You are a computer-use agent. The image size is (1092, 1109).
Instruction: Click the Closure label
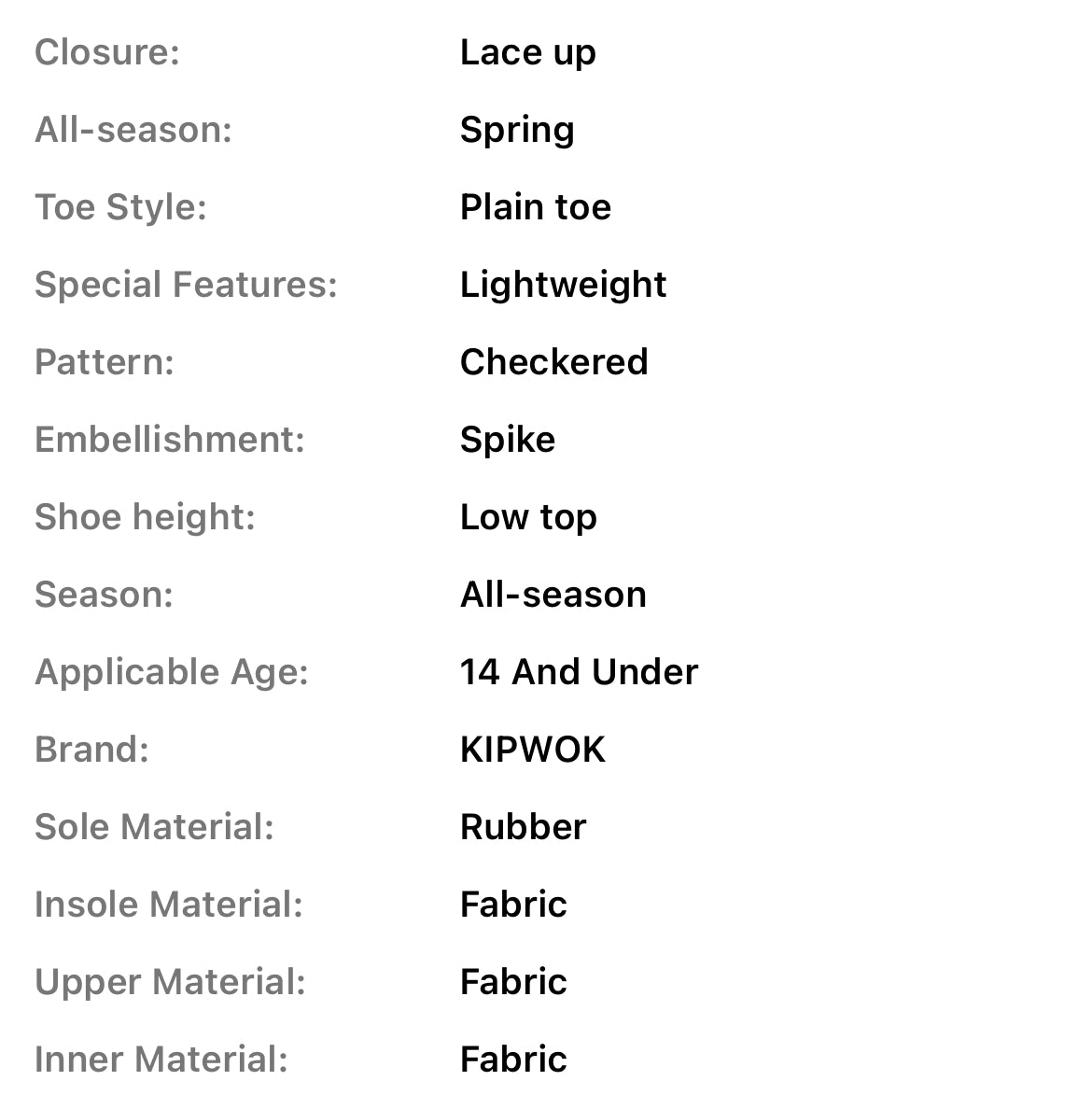click(x=106, y=52)
